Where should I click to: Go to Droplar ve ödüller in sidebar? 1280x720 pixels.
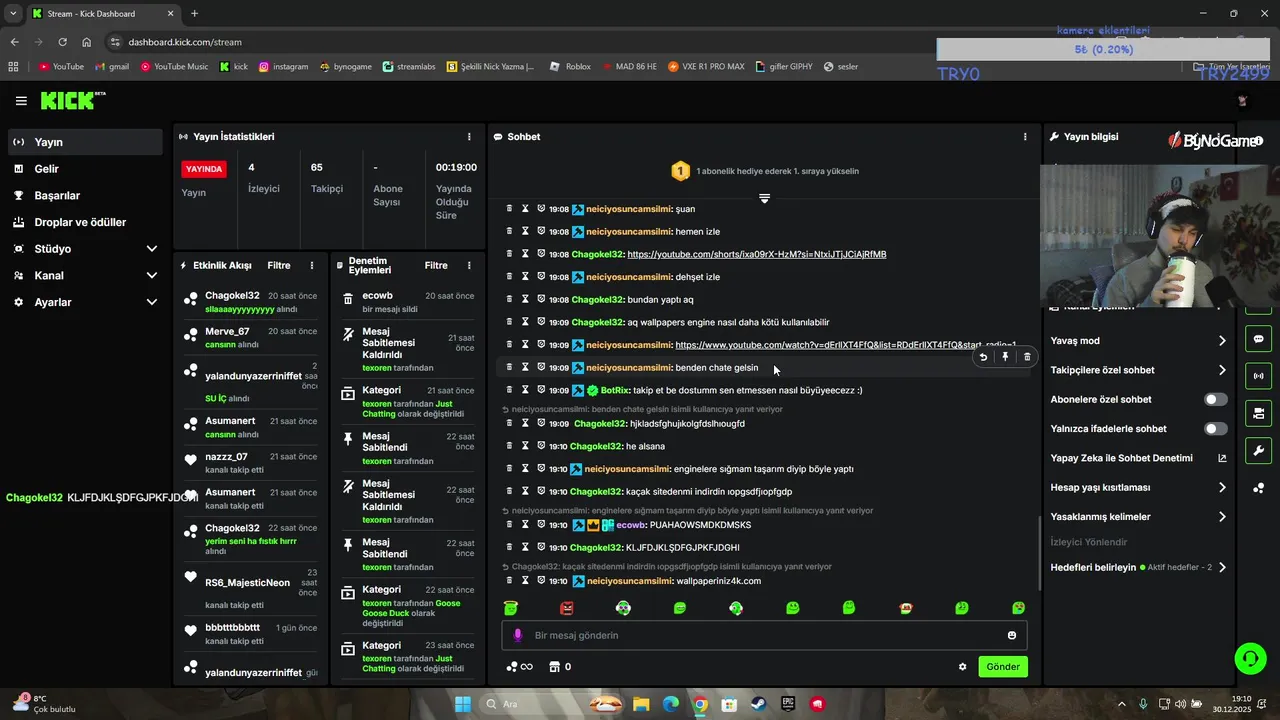[x=86, y=222]
